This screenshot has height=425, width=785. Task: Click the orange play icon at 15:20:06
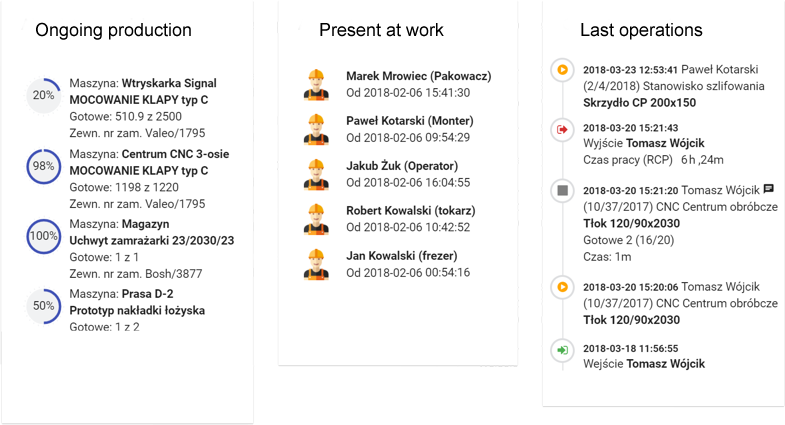click(562, 287)
